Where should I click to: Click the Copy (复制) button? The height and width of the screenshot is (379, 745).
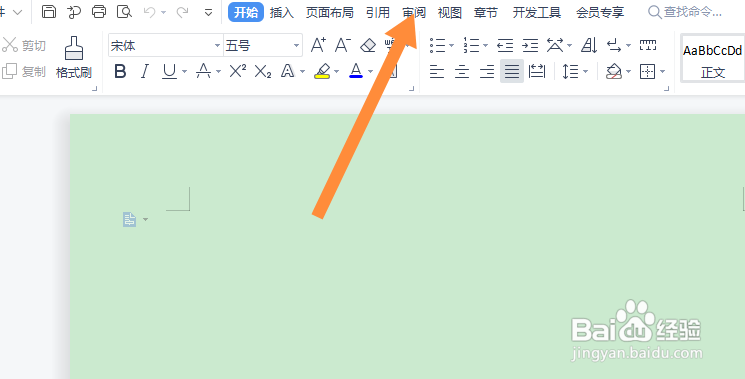(x=24, y=72)
